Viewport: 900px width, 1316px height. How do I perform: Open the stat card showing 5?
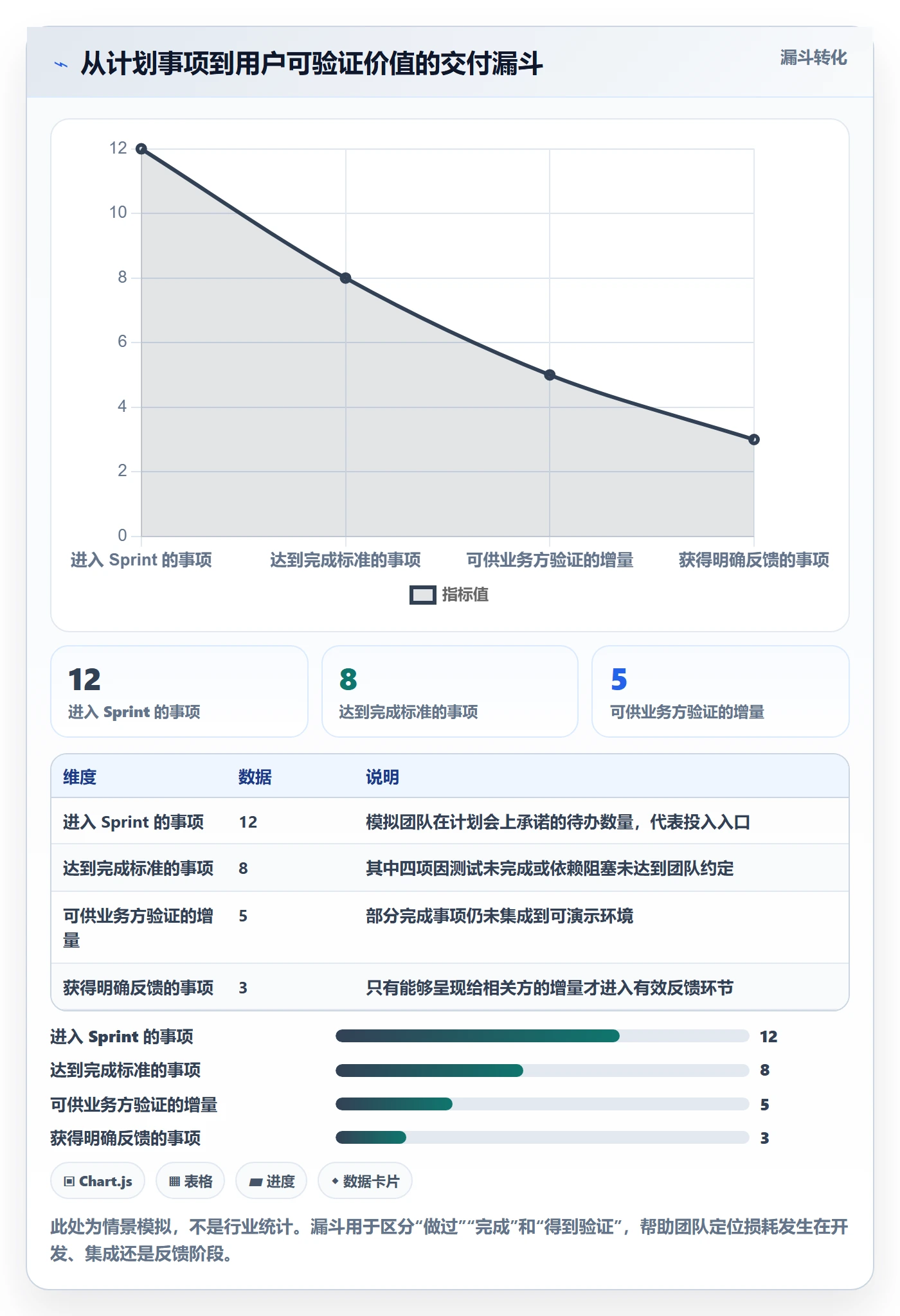pos(721,691)
